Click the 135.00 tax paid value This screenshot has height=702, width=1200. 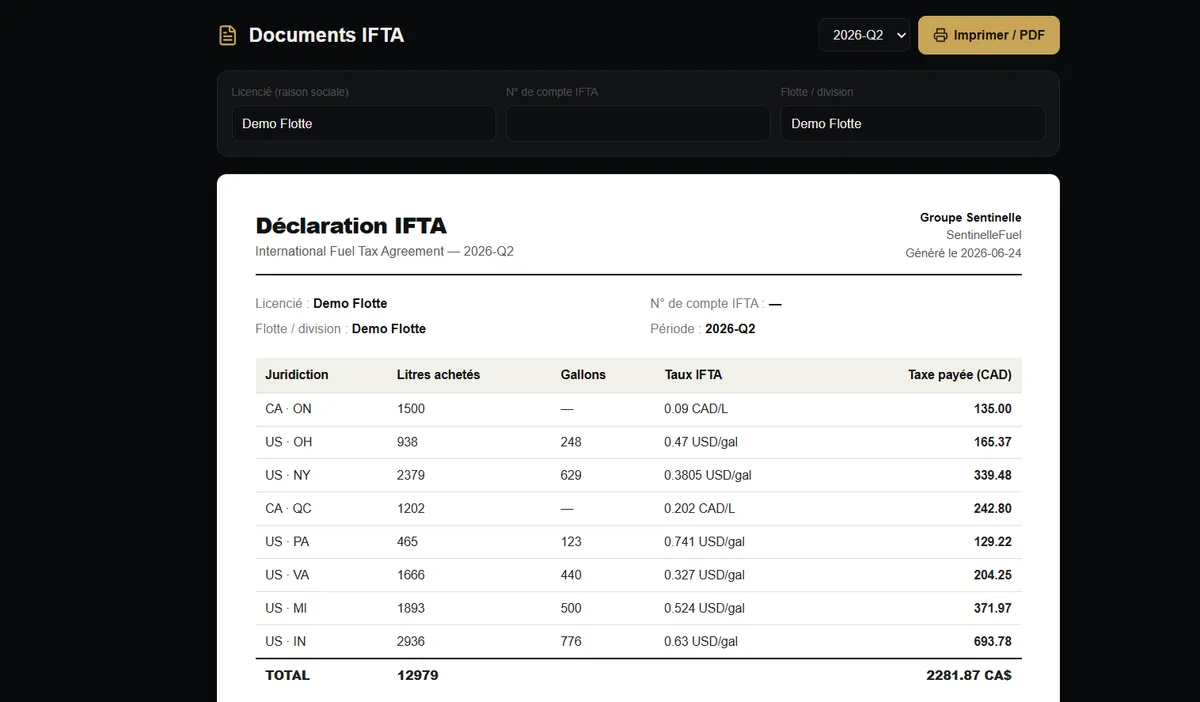pos(993,409)
